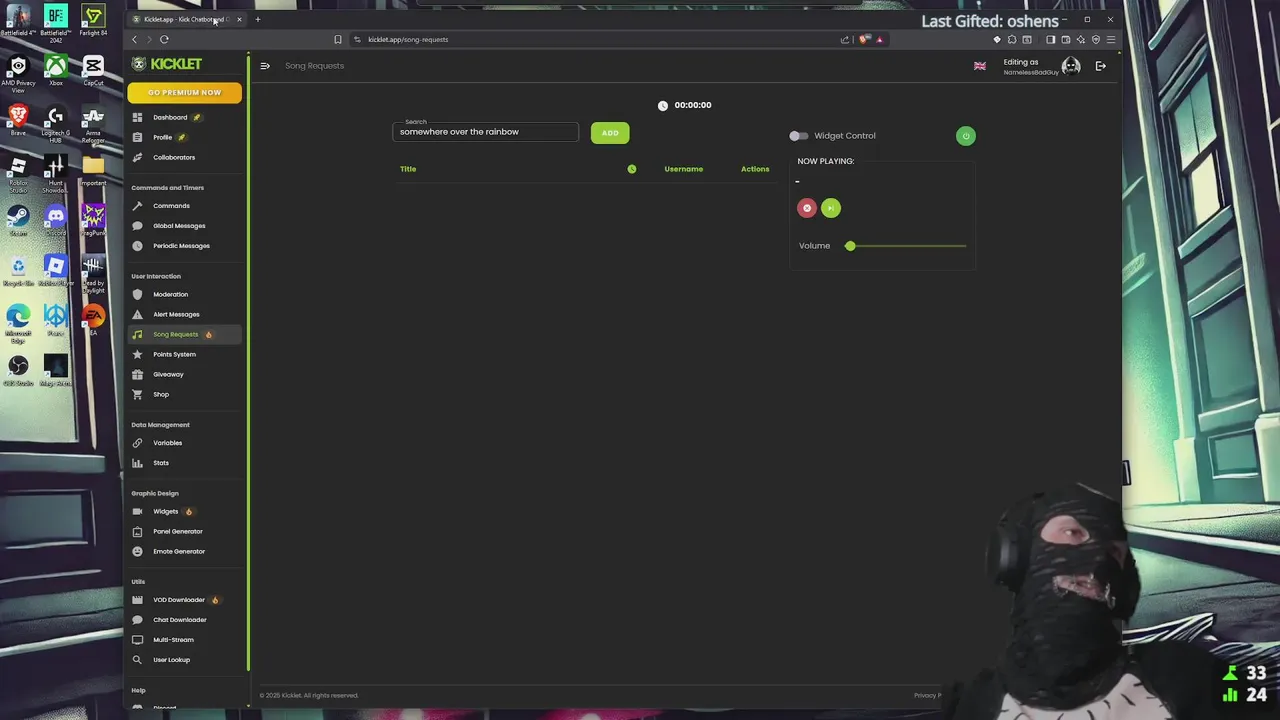Click the Widgets camera icon

[138, 511]
